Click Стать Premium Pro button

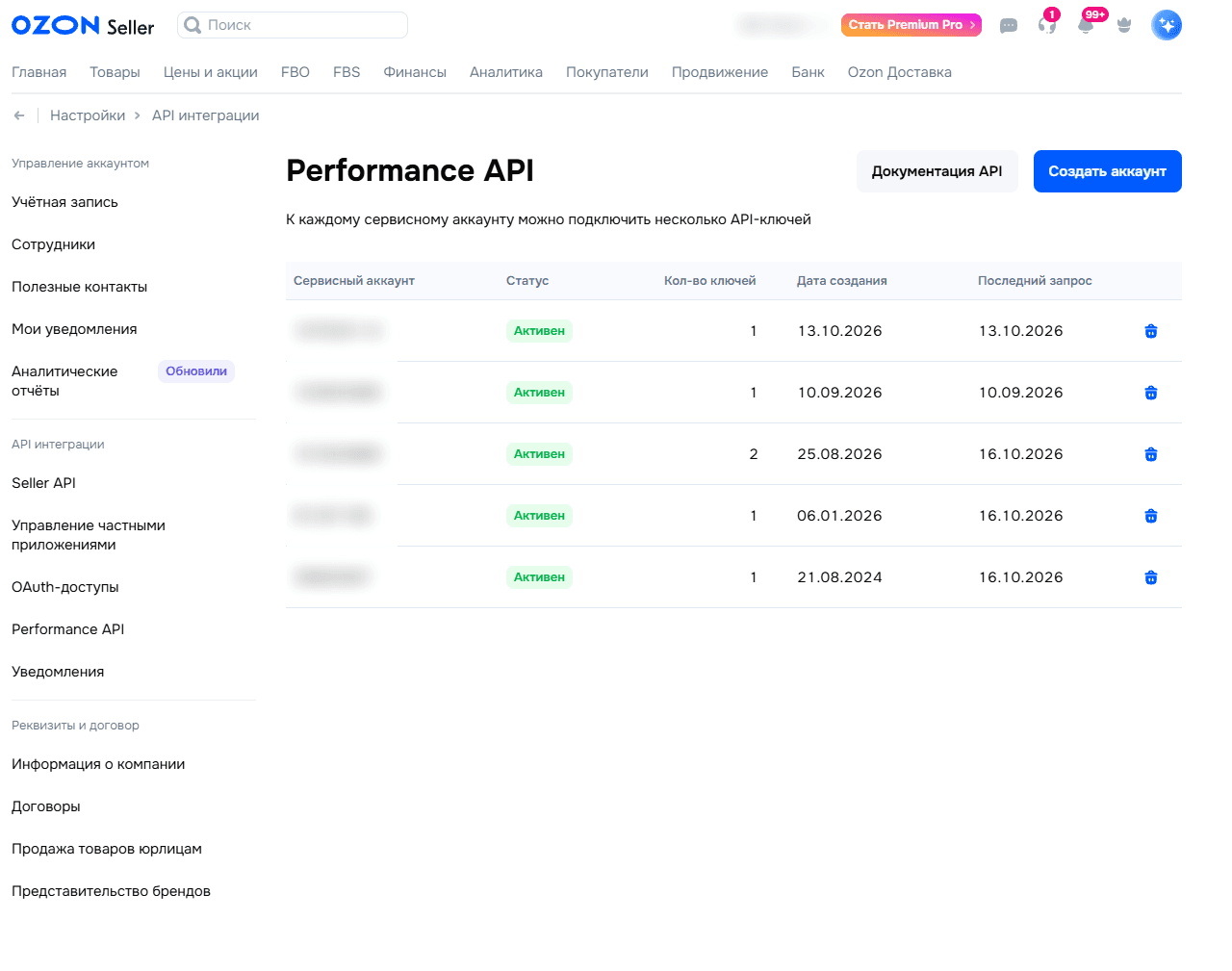pyautogui.click(x=911, y=25)
